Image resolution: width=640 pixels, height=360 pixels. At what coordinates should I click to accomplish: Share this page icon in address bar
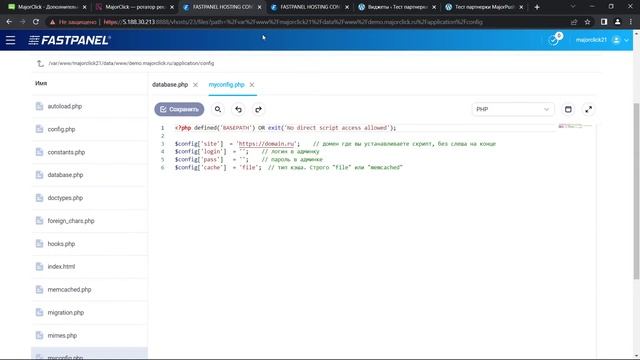pos(574,22)
